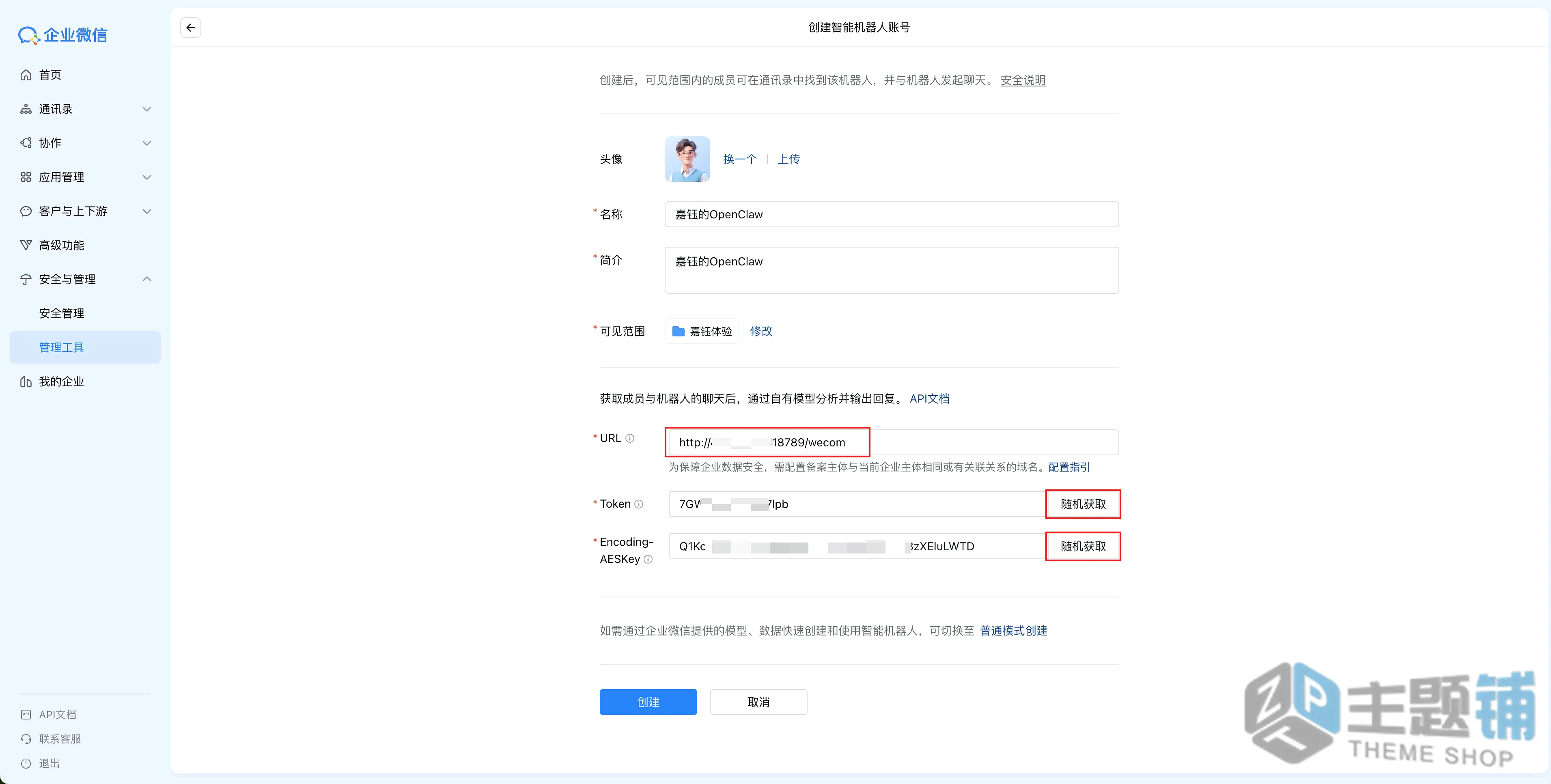Screen dimensions: 1551x784
Task: Click the home icon beside 首页
Action: coord(26,75)
